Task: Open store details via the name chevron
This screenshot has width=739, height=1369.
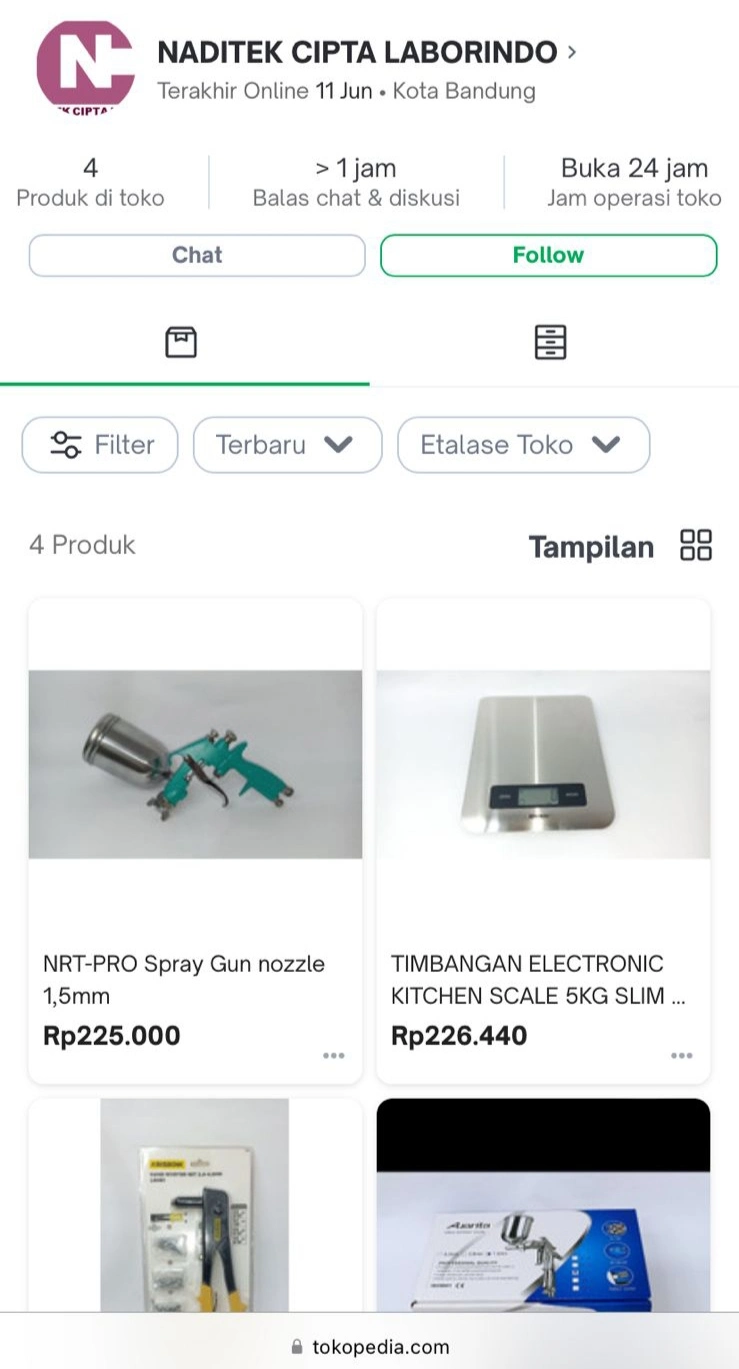Action: pyautogui.click(x=572, y=51)
